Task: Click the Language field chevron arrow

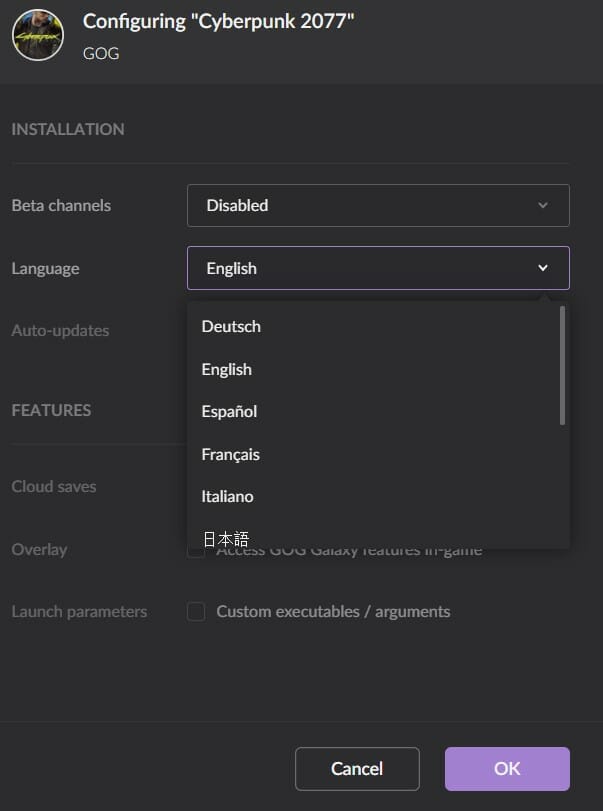Action: [x=543, y=268]
